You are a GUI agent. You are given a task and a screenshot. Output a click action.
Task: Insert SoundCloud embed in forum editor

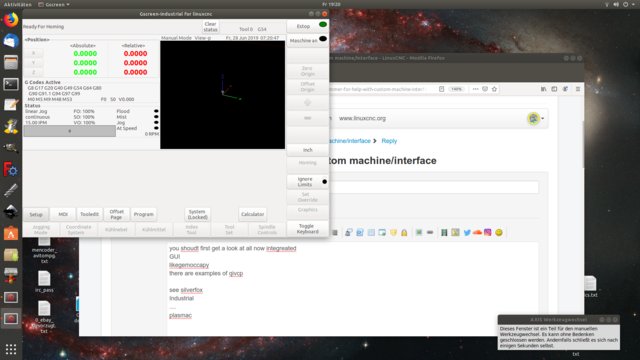coord(477,233)
